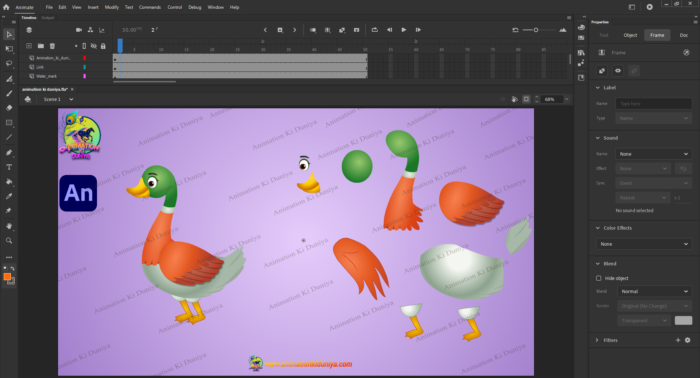Click the new layer icon
Screen dimensions: 700x378
[x=29, y=46]
